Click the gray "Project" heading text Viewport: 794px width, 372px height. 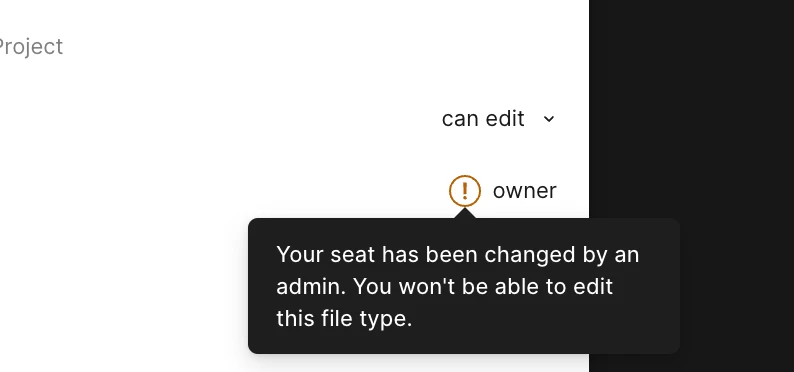pyautogui.click(x=30, y=47)
